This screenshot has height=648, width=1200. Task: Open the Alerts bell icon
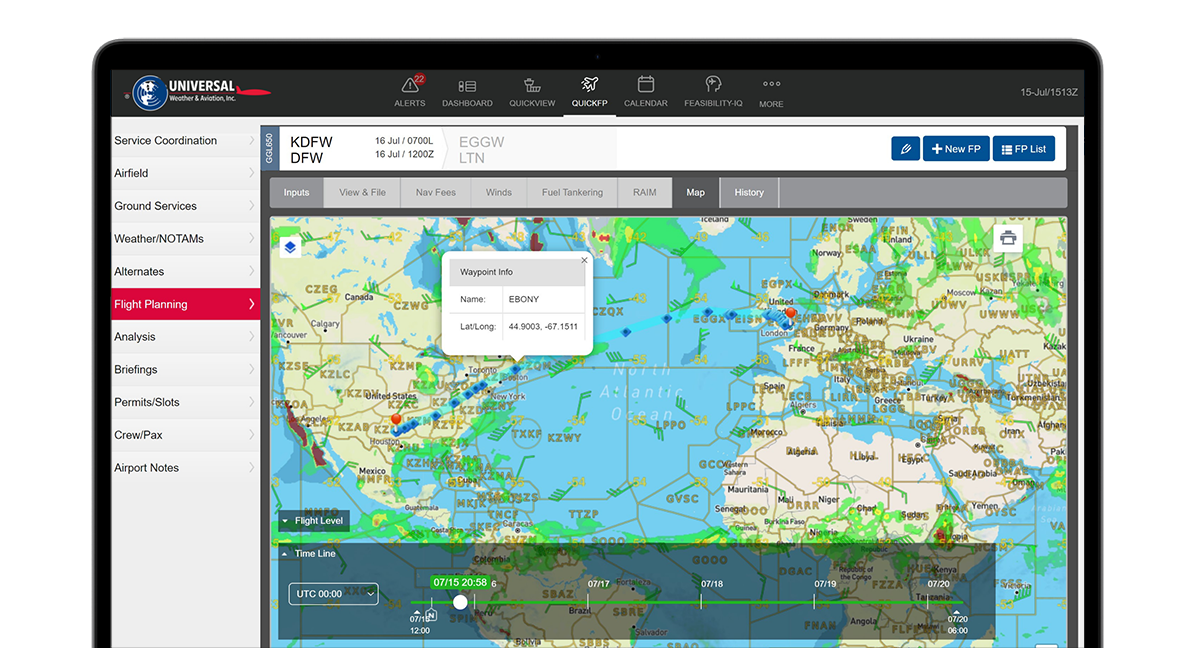pos(409,86)
